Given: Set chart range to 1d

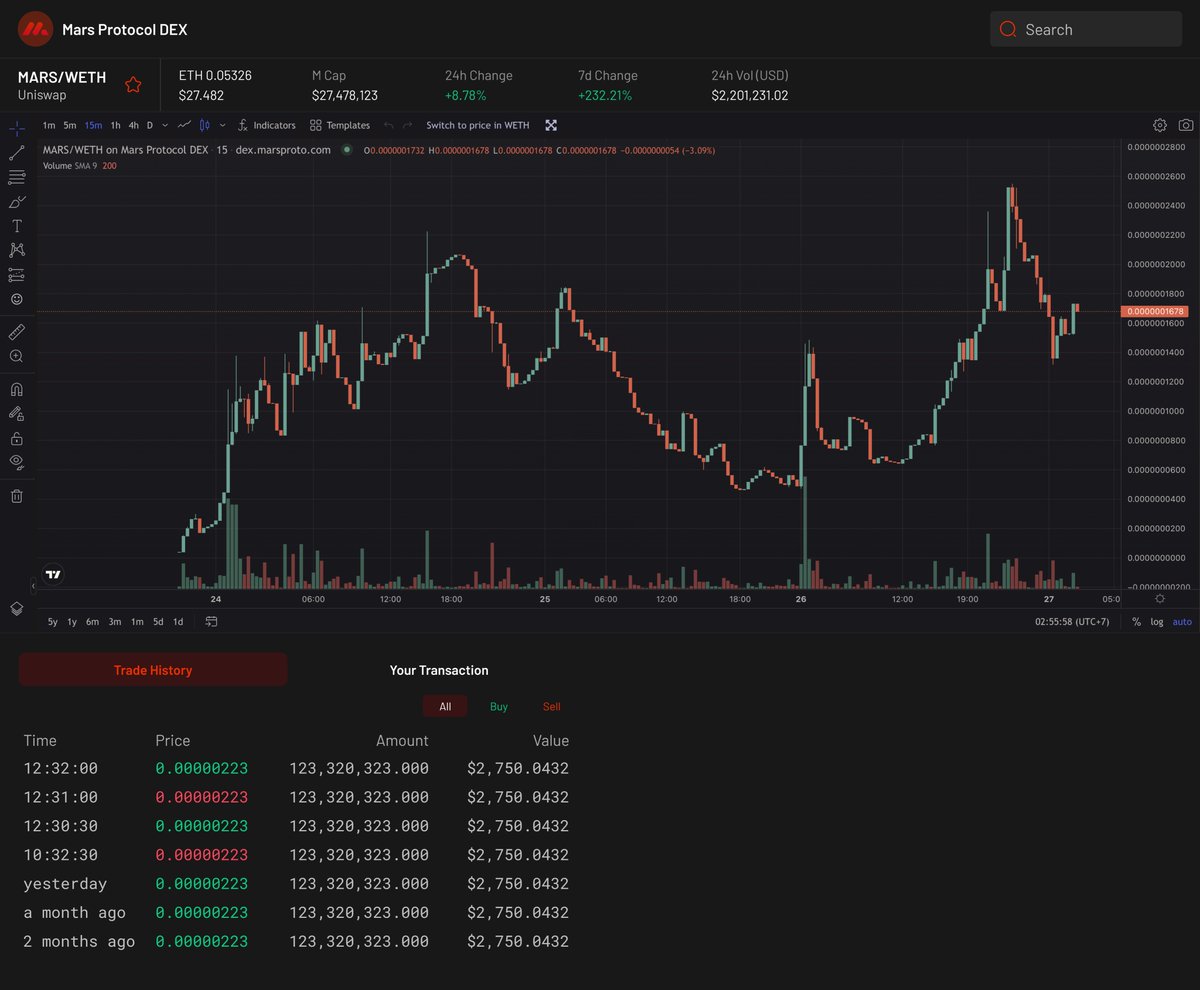Looking at the screenshot, I should 178,621.
